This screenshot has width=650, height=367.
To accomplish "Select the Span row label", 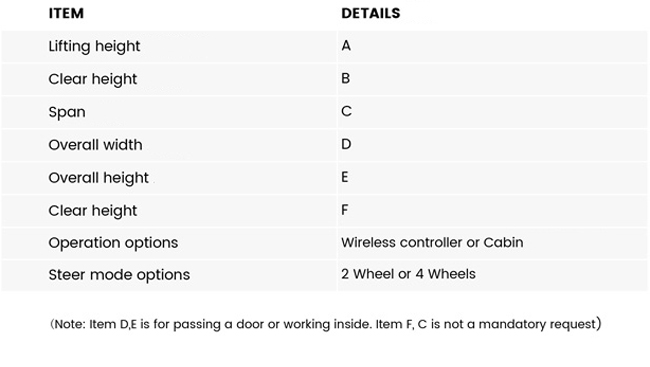I will pos(67,112).
